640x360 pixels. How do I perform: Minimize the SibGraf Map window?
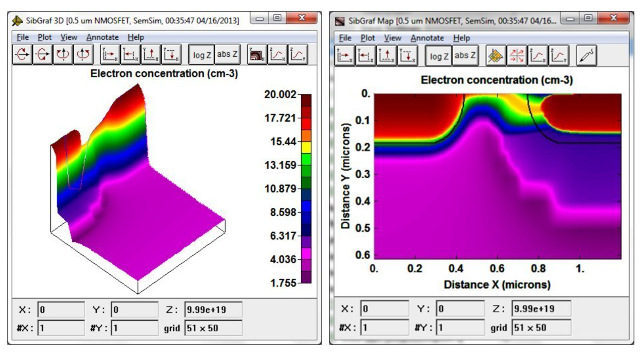click(x=570, y=18)
